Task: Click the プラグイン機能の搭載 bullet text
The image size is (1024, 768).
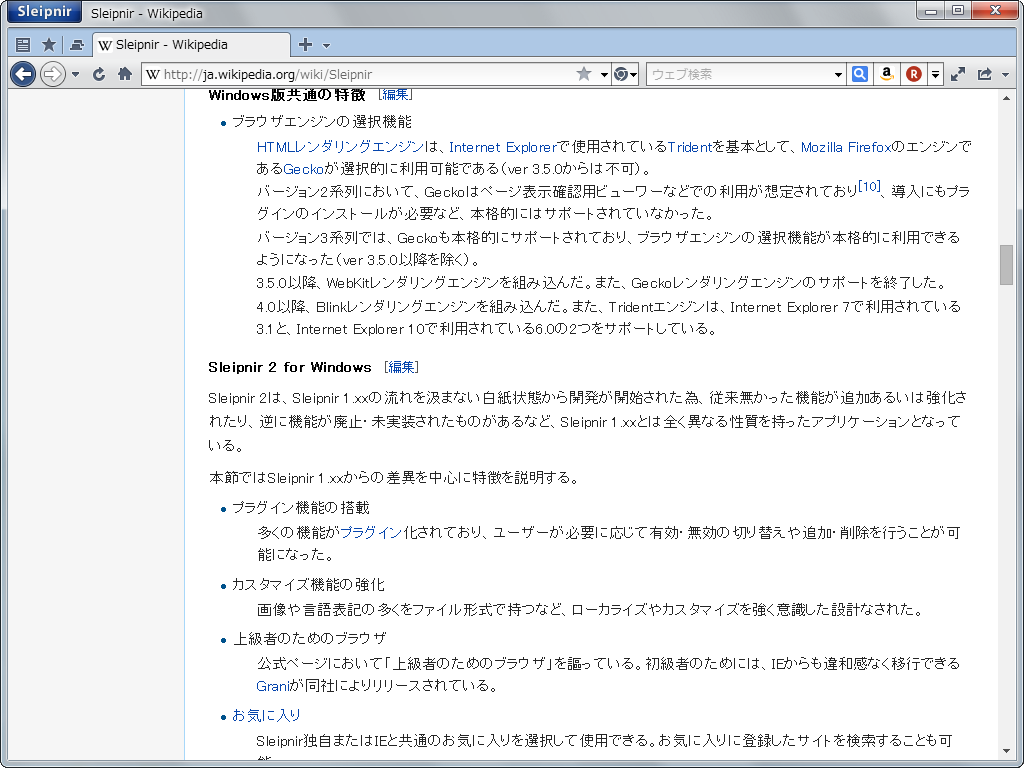Action: (x=301, y=508)
